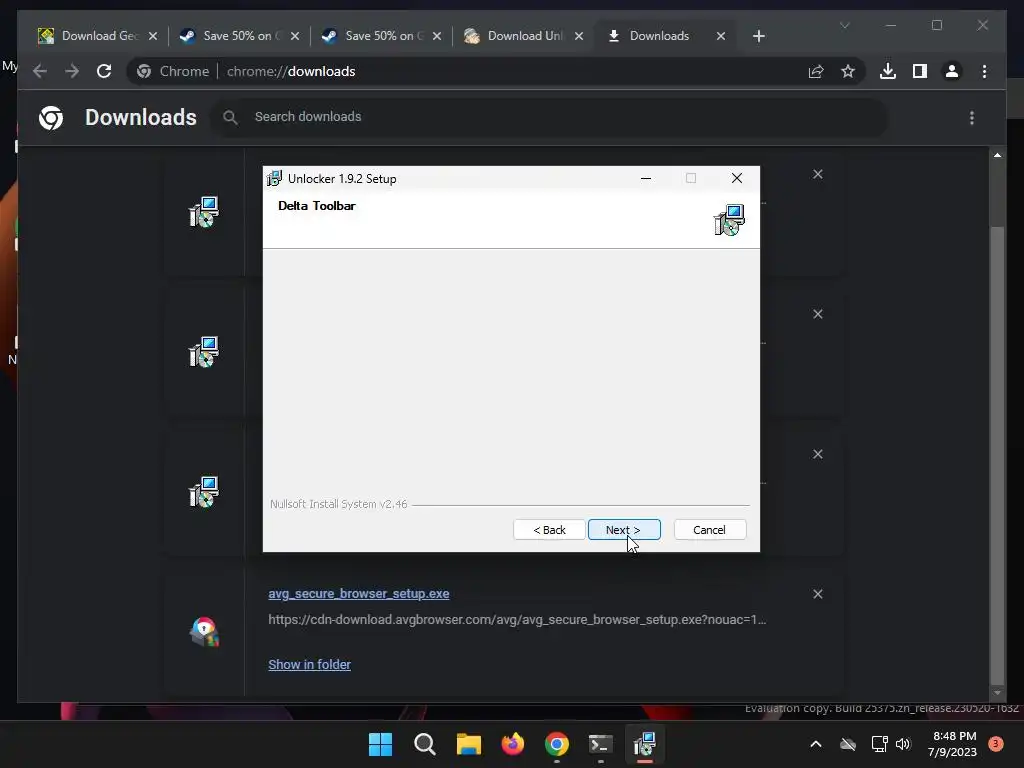
Task: Open network icon in system tray
Action: click(x=879, y=744)
